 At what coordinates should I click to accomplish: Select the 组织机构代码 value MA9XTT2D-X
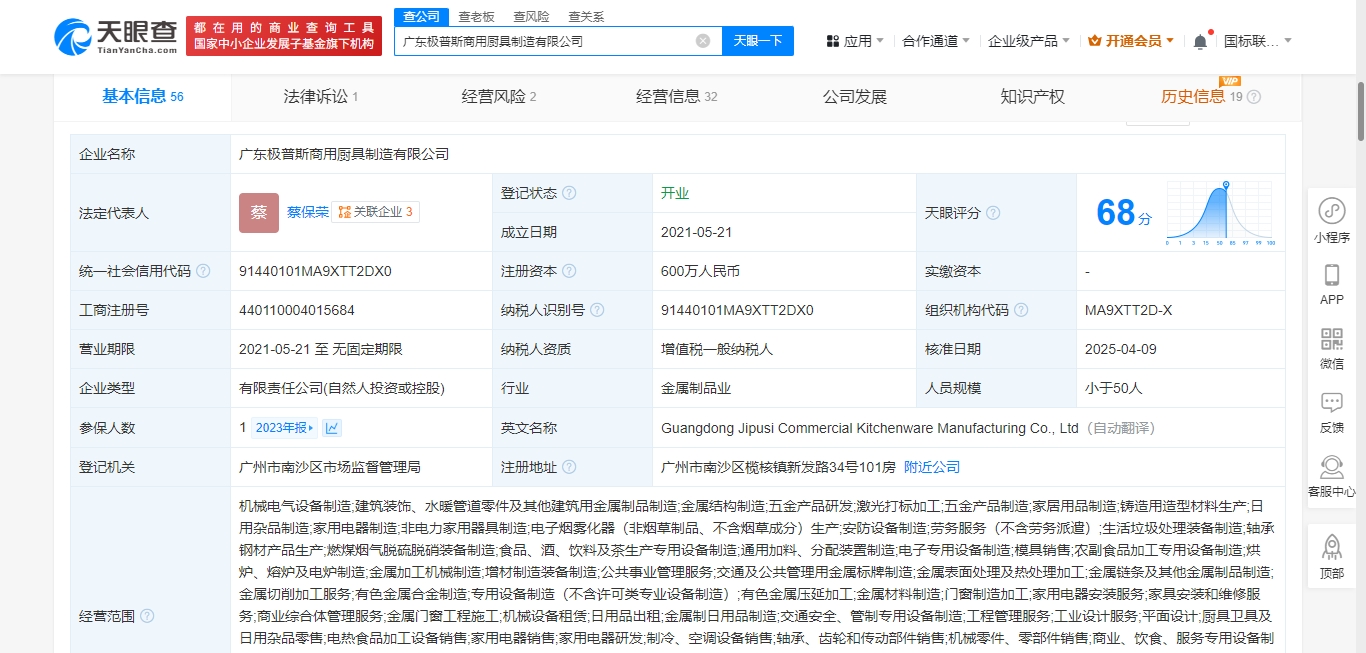tap(1129, 310)
